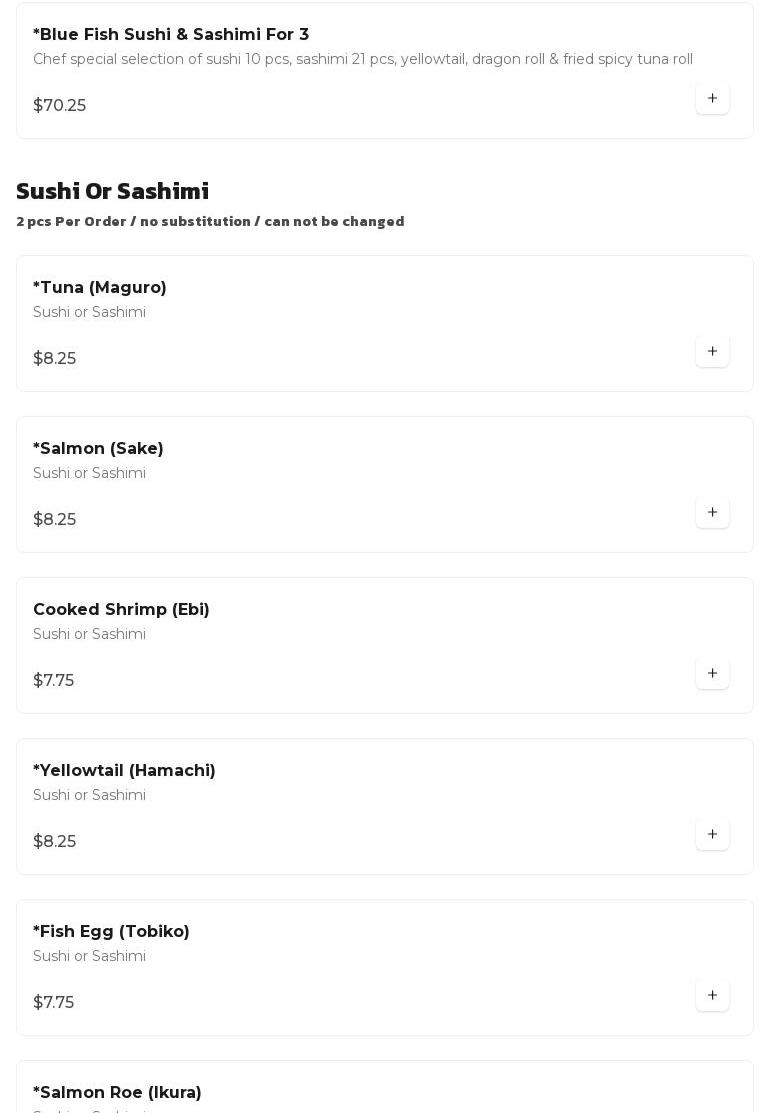Click the $70.25 price on Blue Fish combo
Image resolution: width=770 pixels, height=1113 pixels.
(x=59, y=106)
